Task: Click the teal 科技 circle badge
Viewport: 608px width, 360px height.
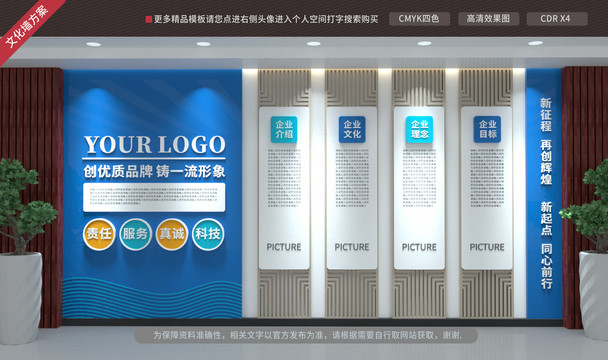Action: click(208, 234)
